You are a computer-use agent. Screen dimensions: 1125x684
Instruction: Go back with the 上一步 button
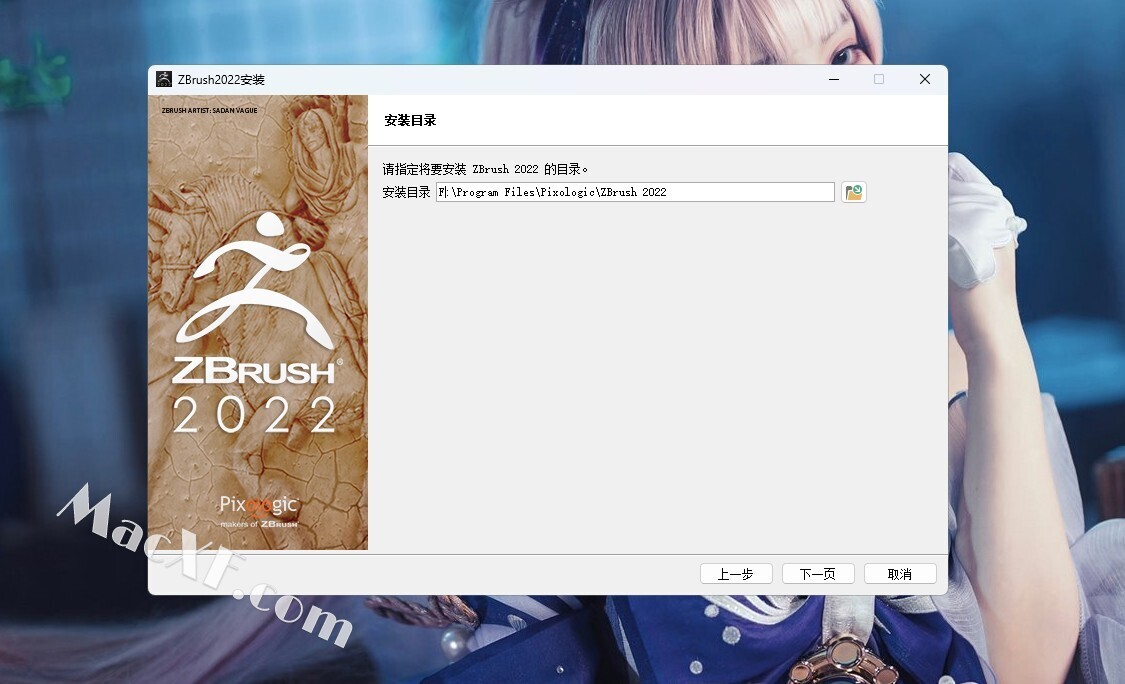tap(736, 574)
